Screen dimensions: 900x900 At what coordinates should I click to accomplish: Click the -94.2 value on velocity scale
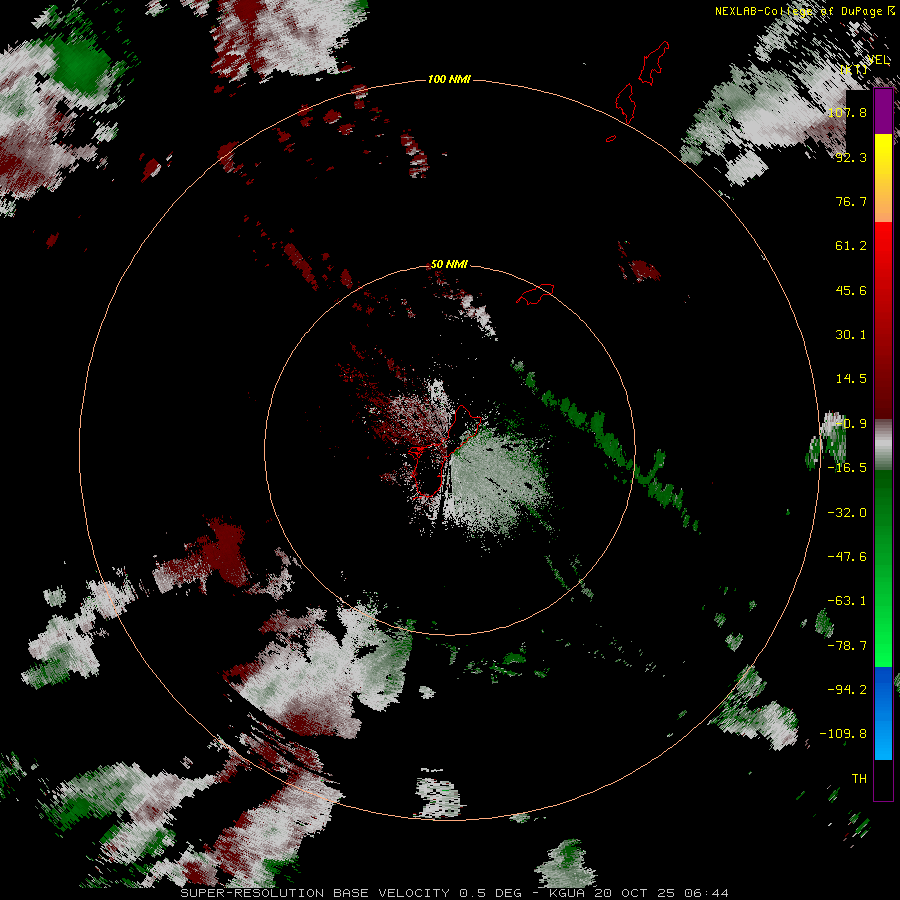(x=848, y=690)
